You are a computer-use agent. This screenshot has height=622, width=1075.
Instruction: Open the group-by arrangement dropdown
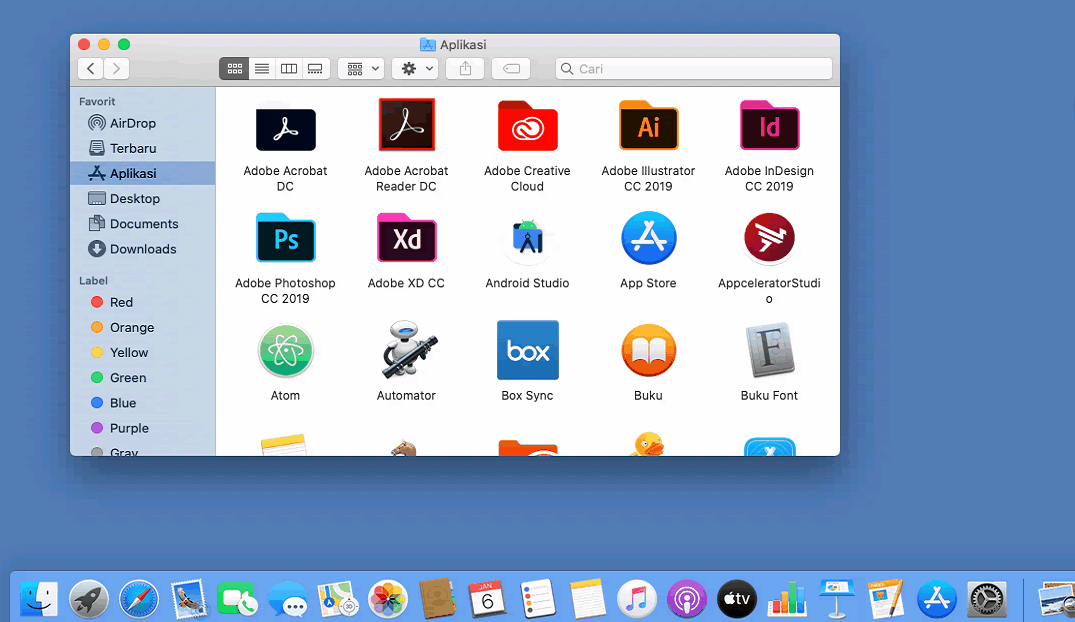pos(361,69)
